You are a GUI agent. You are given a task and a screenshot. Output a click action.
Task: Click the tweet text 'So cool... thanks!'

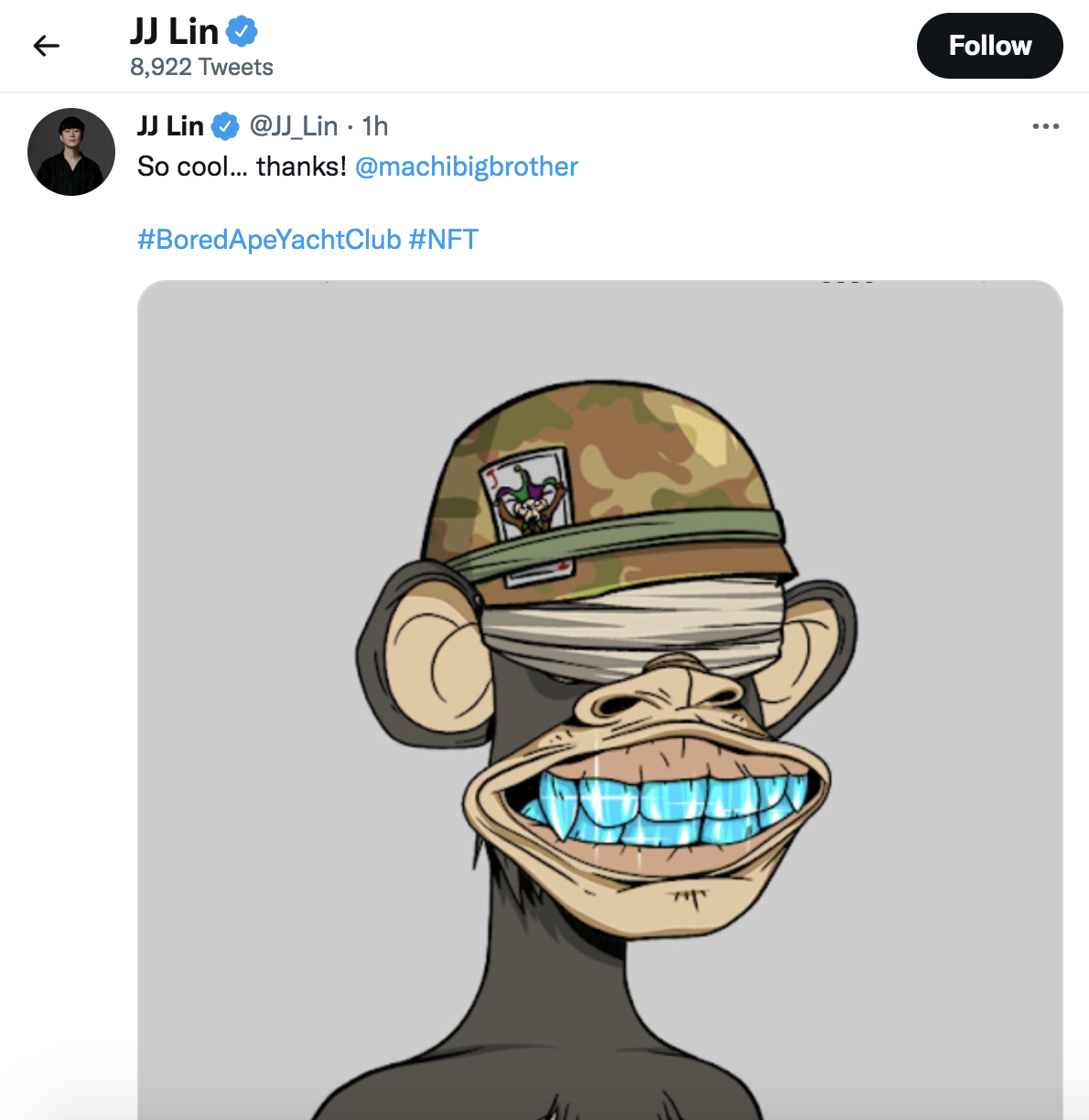[x=242, y=167]
